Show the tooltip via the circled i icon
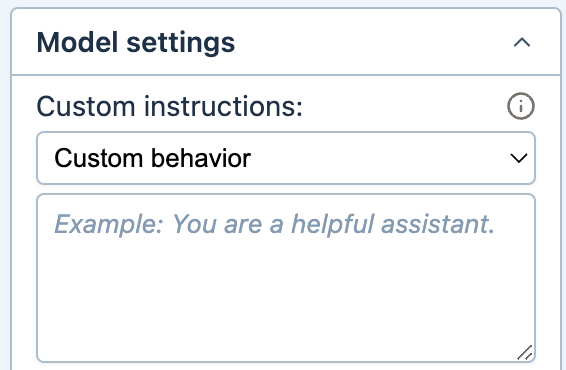 coord(521,106)
